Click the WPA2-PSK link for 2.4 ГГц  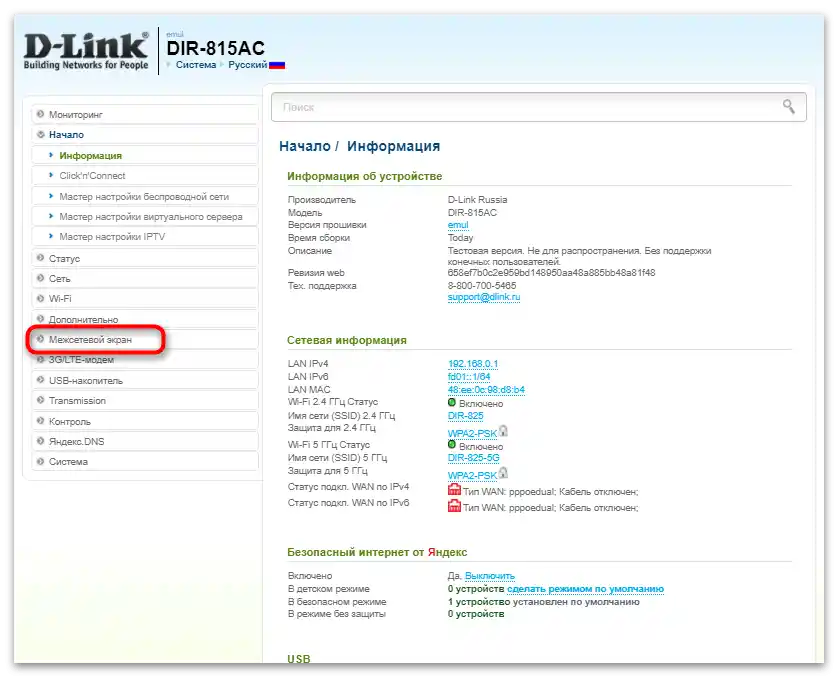tap(472, 433)
